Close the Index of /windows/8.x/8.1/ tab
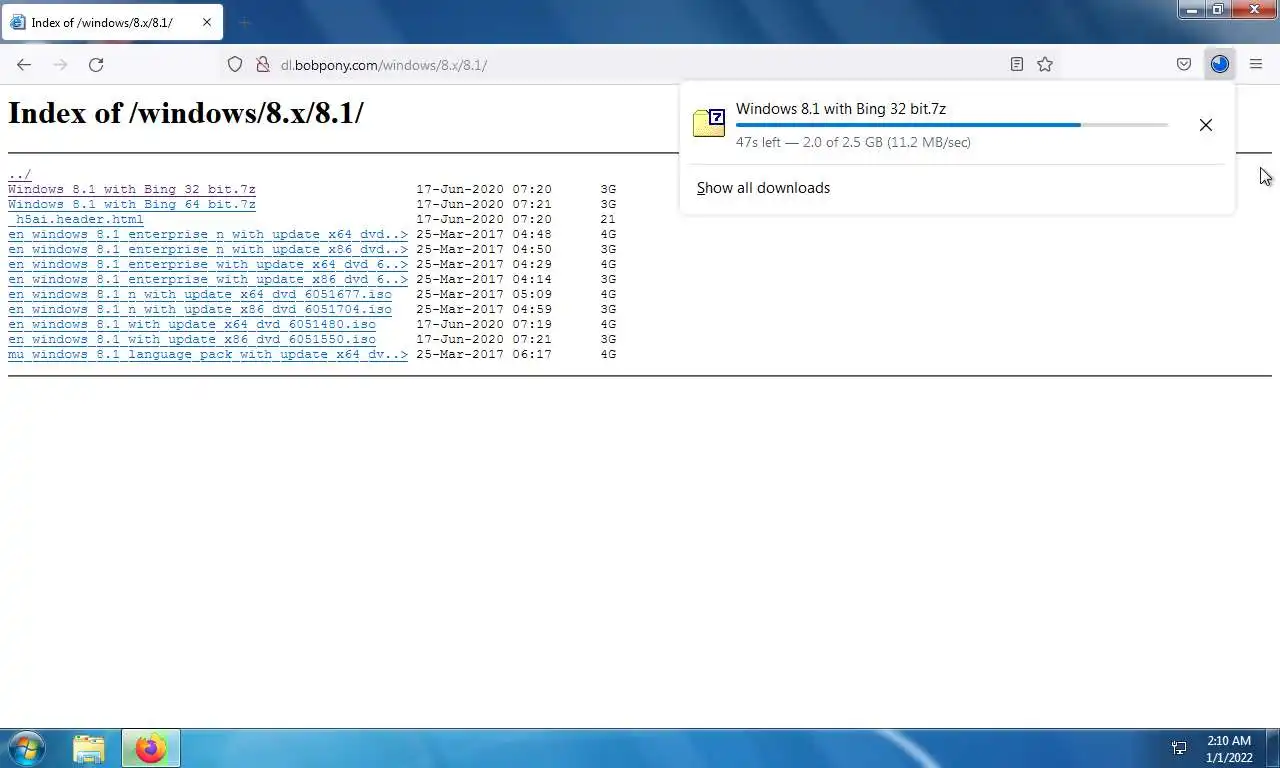Viewport: 1280px width, 768px height. tap(207, 22)
